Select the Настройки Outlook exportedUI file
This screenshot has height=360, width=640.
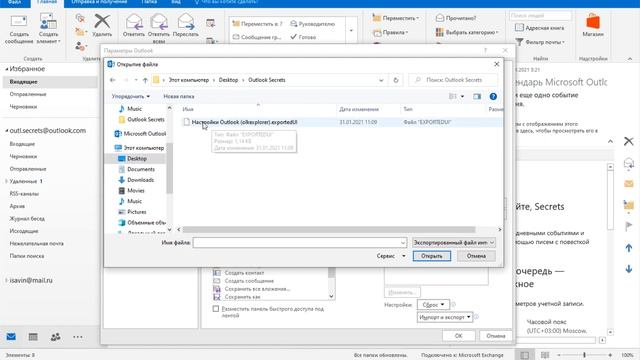coord(244,122)
